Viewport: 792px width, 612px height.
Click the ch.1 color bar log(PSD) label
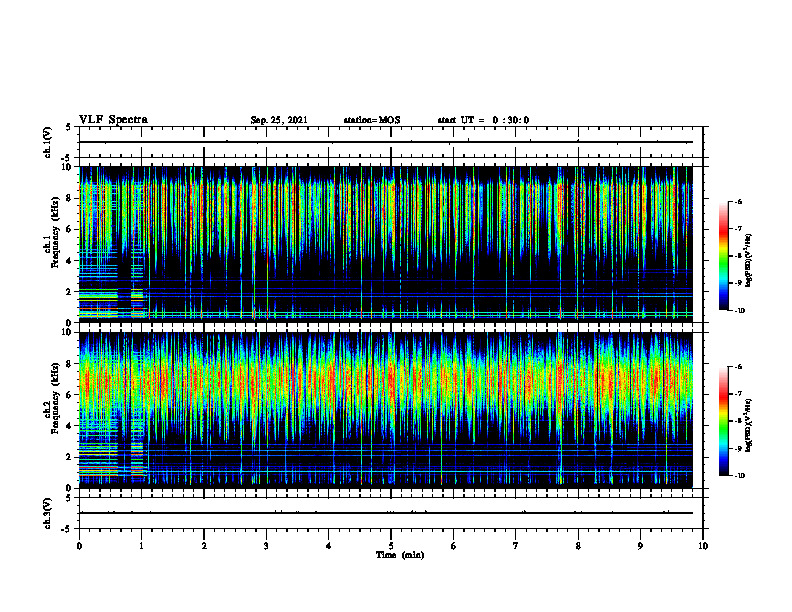tap(749, 261)
